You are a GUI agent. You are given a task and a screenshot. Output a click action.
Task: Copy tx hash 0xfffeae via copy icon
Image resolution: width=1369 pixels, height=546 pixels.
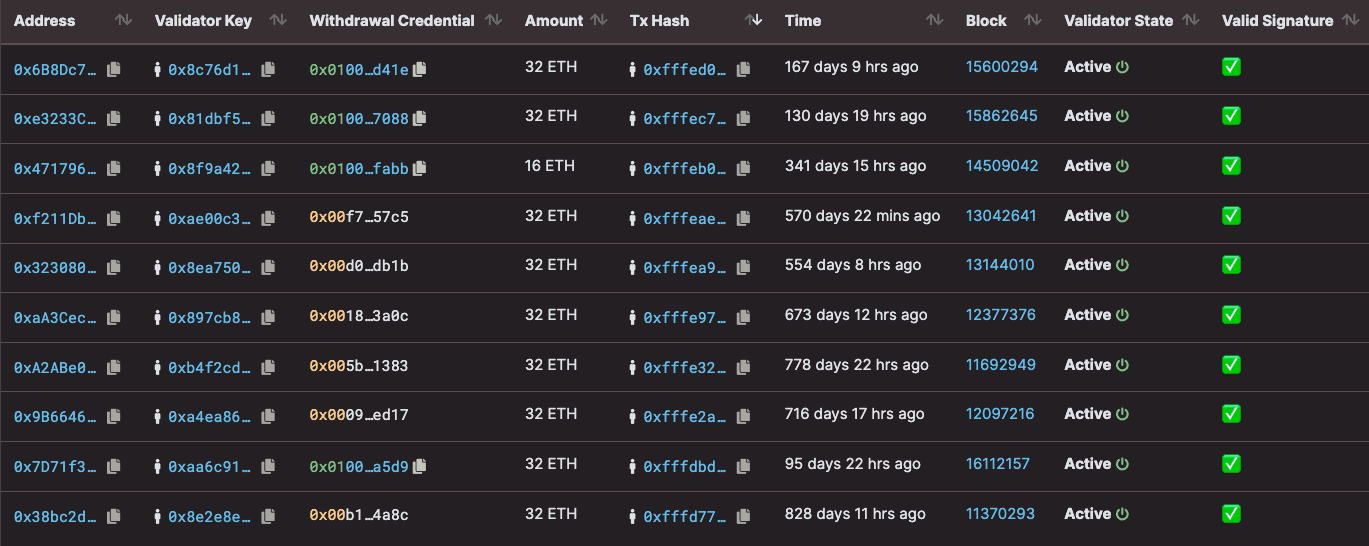point(743,218)
